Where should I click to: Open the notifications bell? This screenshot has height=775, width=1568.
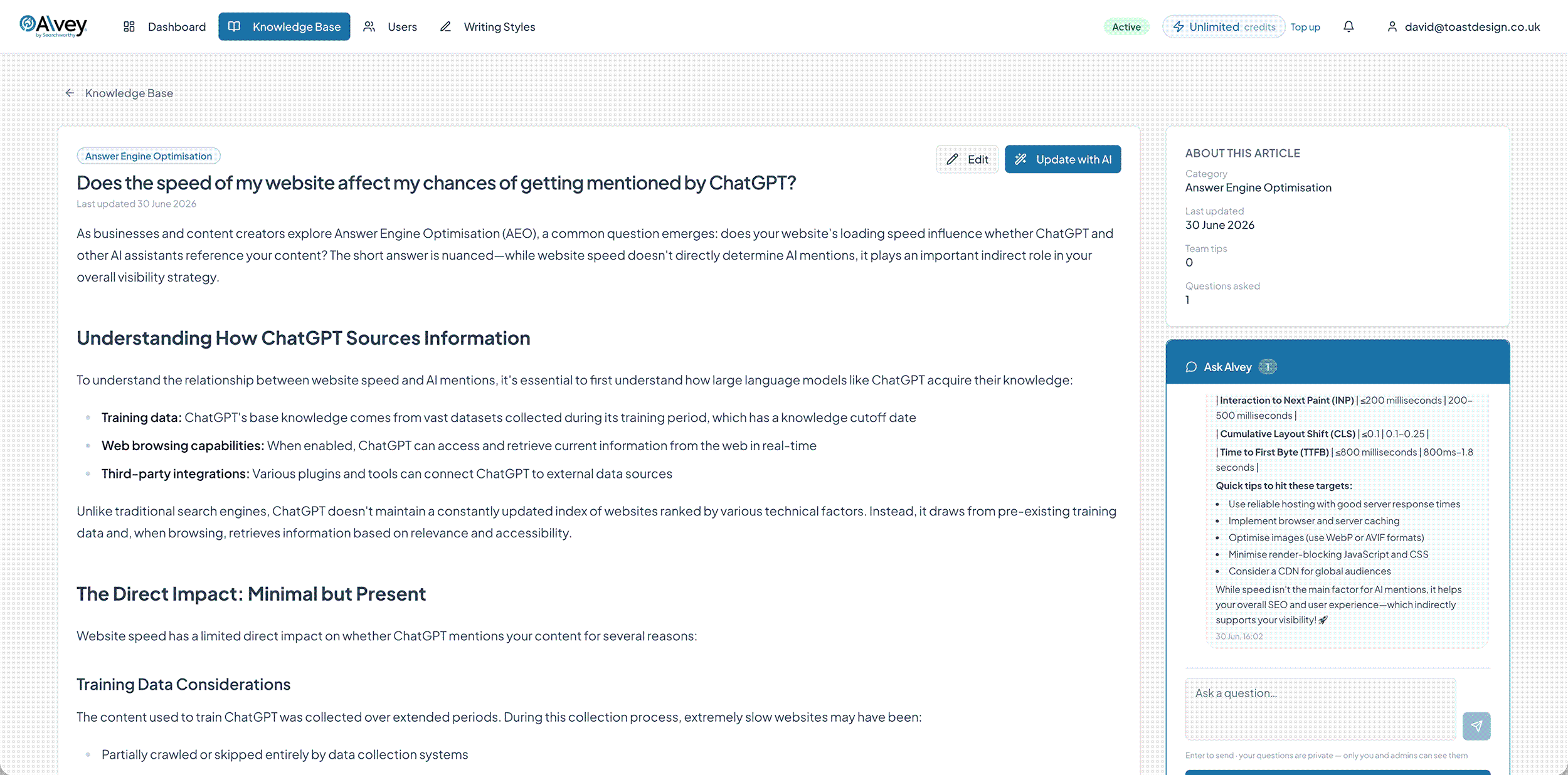point(1348,26)
